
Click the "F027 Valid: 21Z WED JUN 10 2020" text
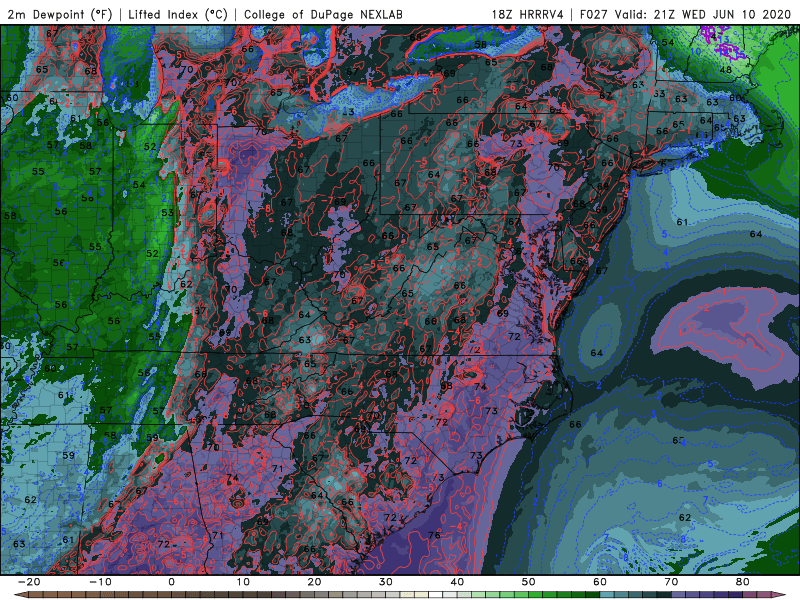685,14
